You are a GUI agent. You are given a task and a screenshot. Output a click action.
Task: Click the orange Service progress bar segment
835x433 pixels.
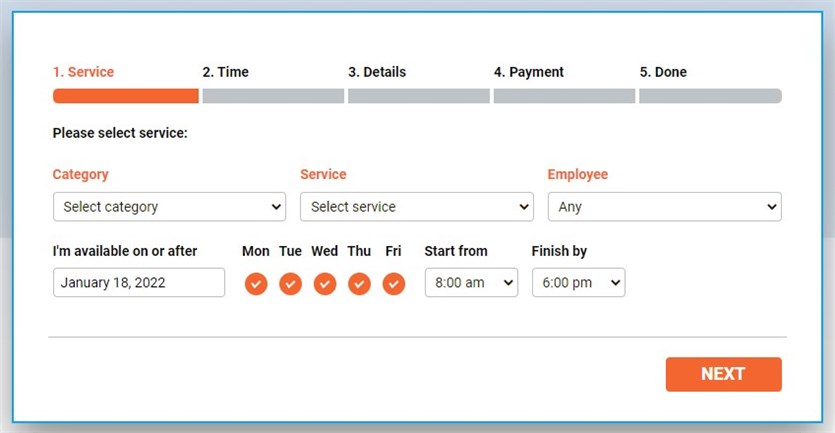coord(125,96)
